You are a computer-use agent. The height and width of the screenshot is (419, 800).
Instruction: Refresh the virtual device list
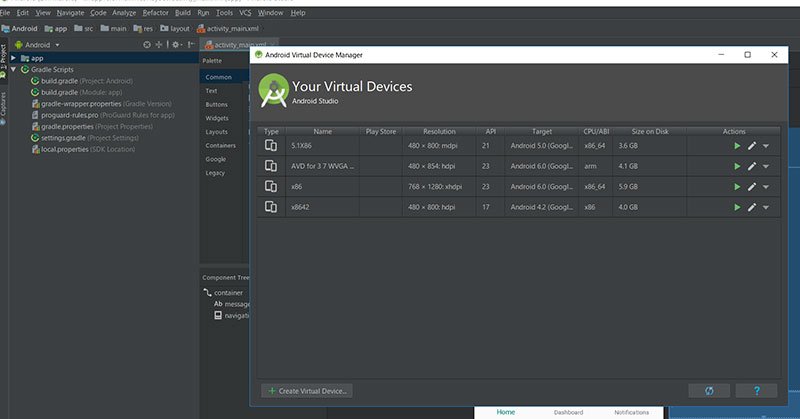709,391
